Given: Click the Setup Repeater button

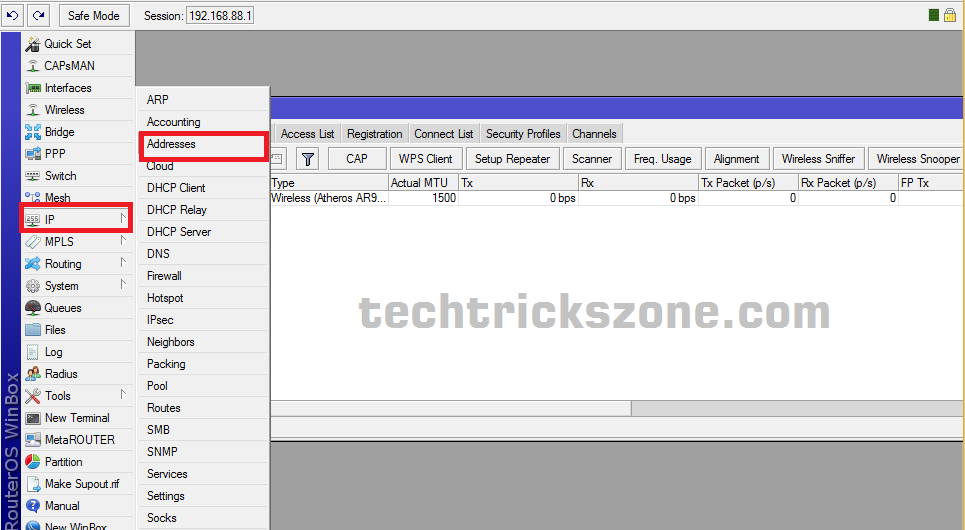Looking at the screenshot, I should (x=512, y=159).
